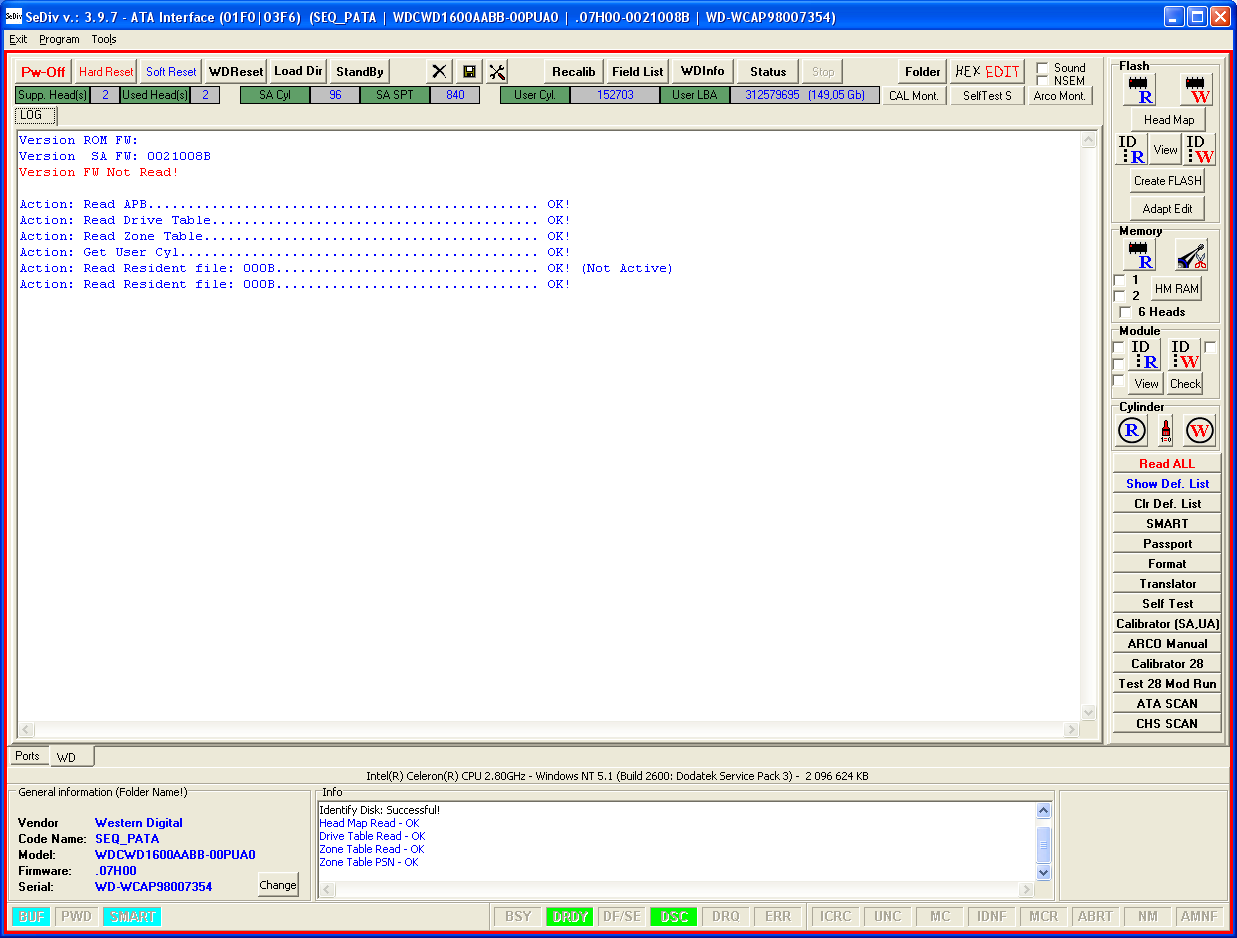The height and width of the screenshot is (938, 1237).
Task: Open the crossed tools settings icon
Action: click(x=497, y=72)
